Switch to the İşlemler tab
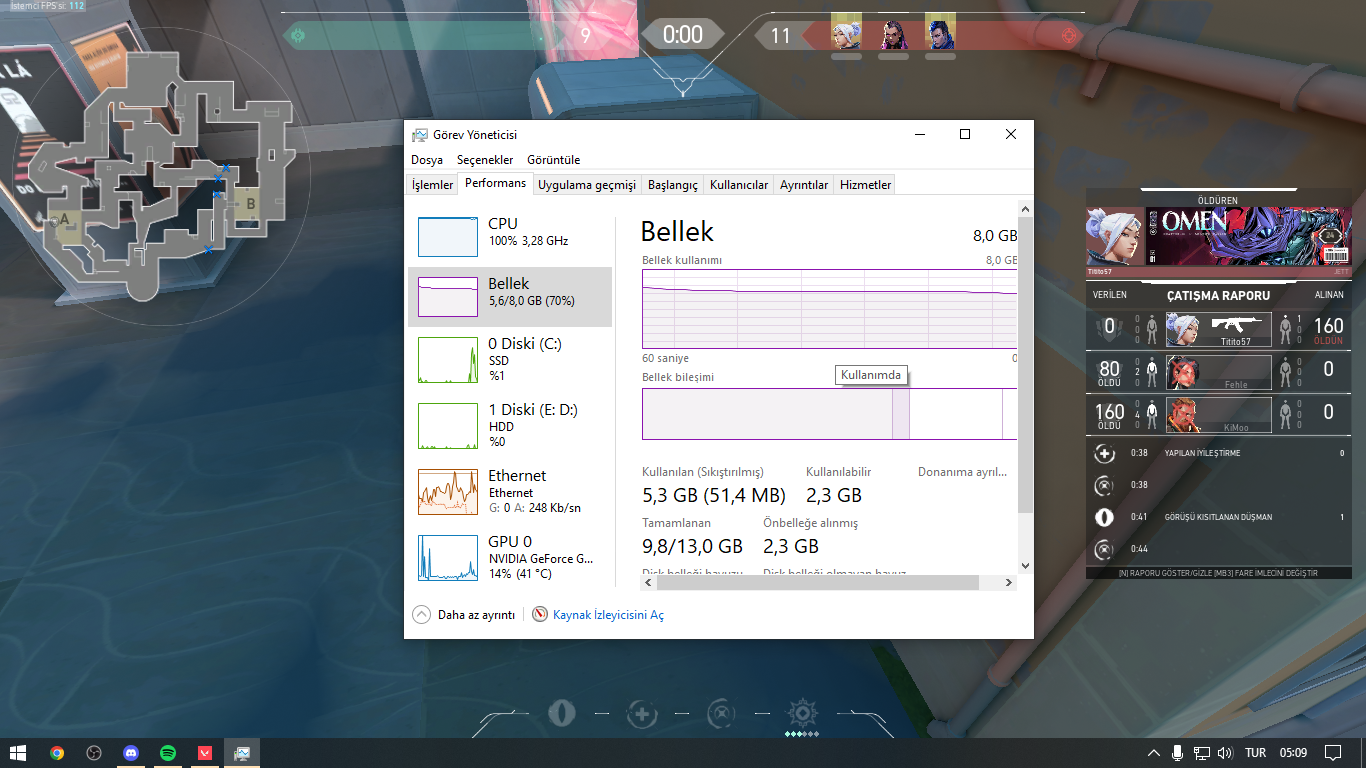The image size is (1366, 768). (x=433, y=185)
